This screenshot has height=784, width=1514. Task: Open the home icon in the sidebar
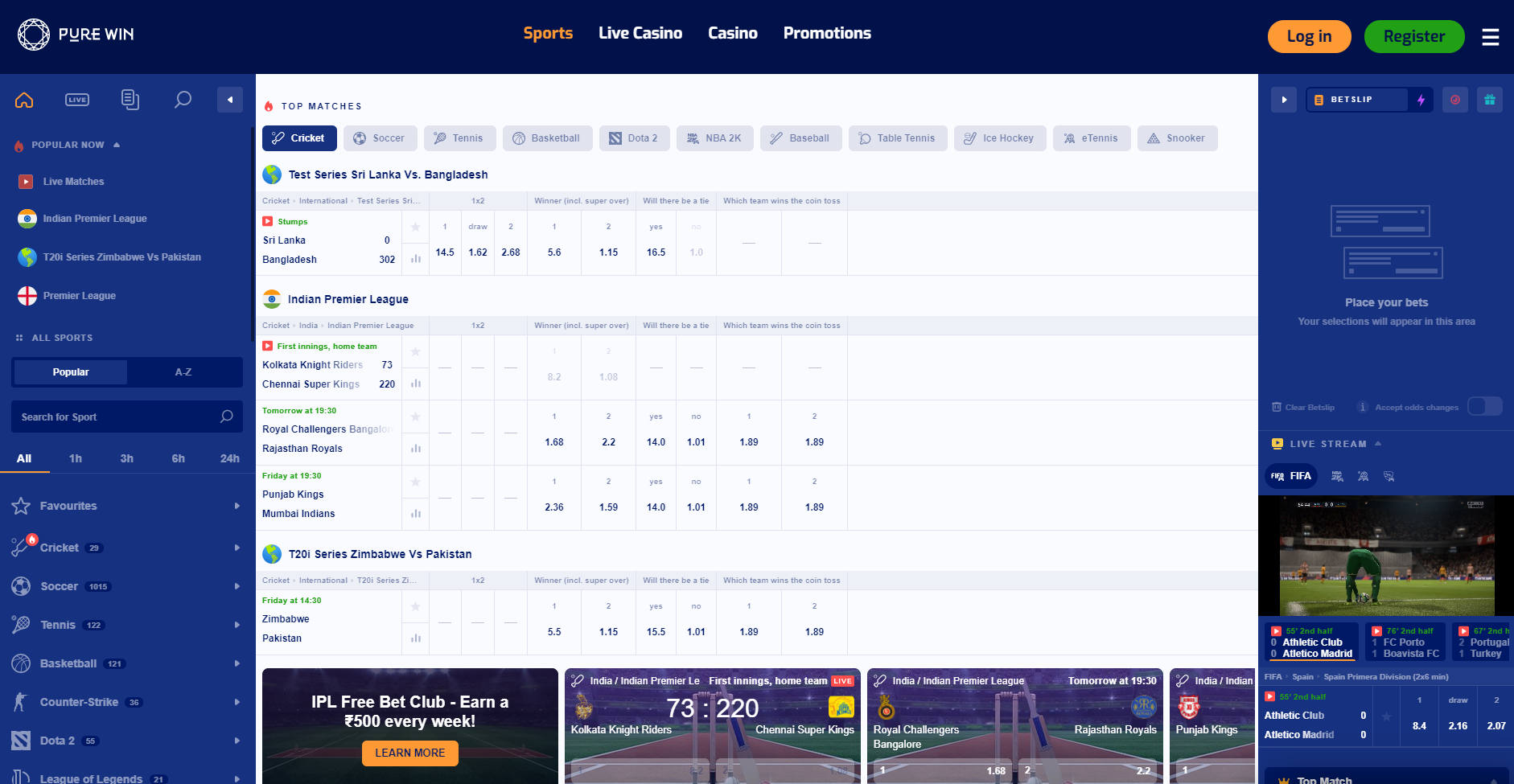(x=24, y=100)
